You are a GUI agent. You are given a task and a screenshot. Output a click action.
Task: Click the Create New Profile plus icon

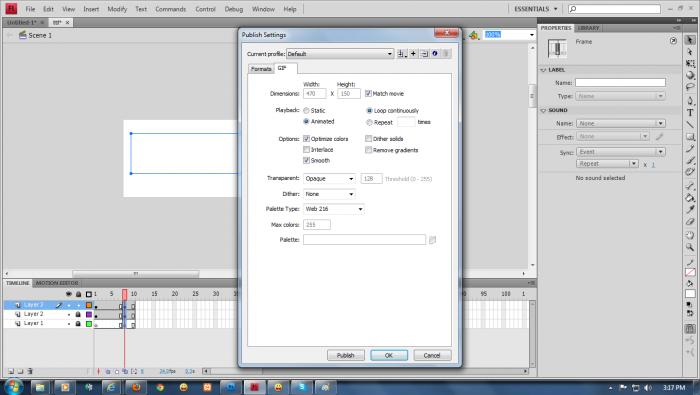pos(413,54)
